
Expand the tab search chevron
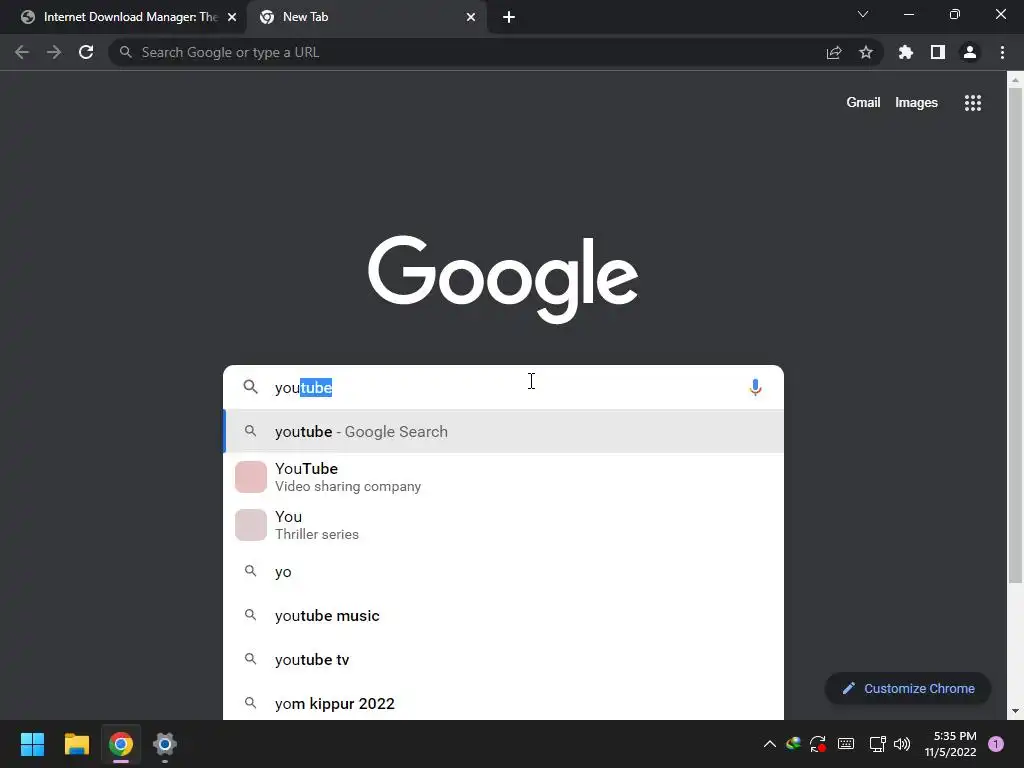863,14
